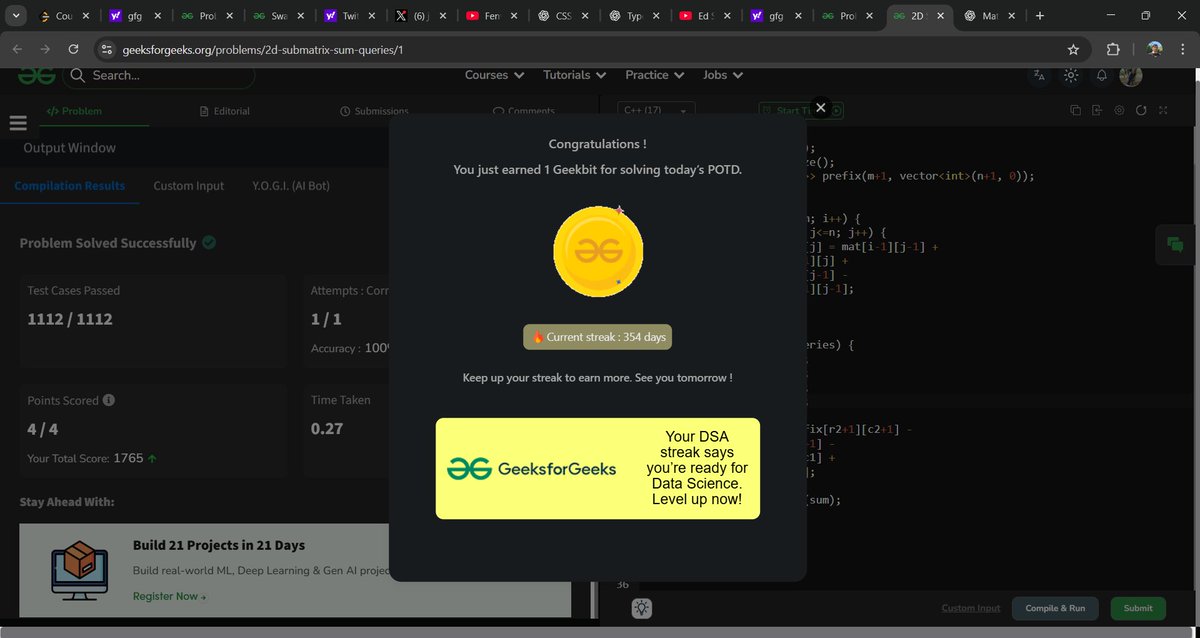Open a new browser tab
This screenshot has height=638, width=1200.
pyautogui.click(x=1040, y=16)
